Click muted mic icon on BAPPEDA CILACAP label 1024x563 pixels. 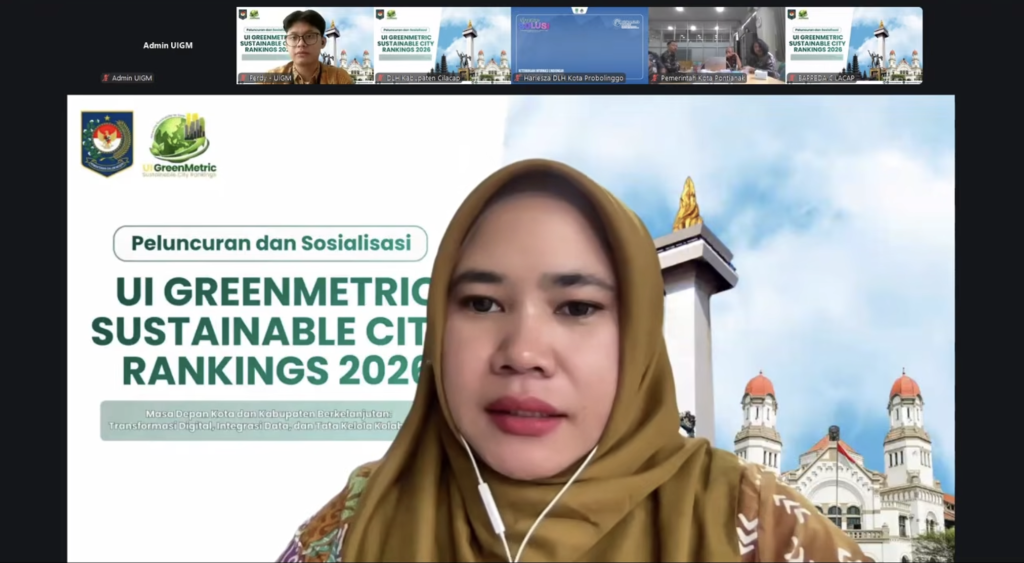[792, 78]
